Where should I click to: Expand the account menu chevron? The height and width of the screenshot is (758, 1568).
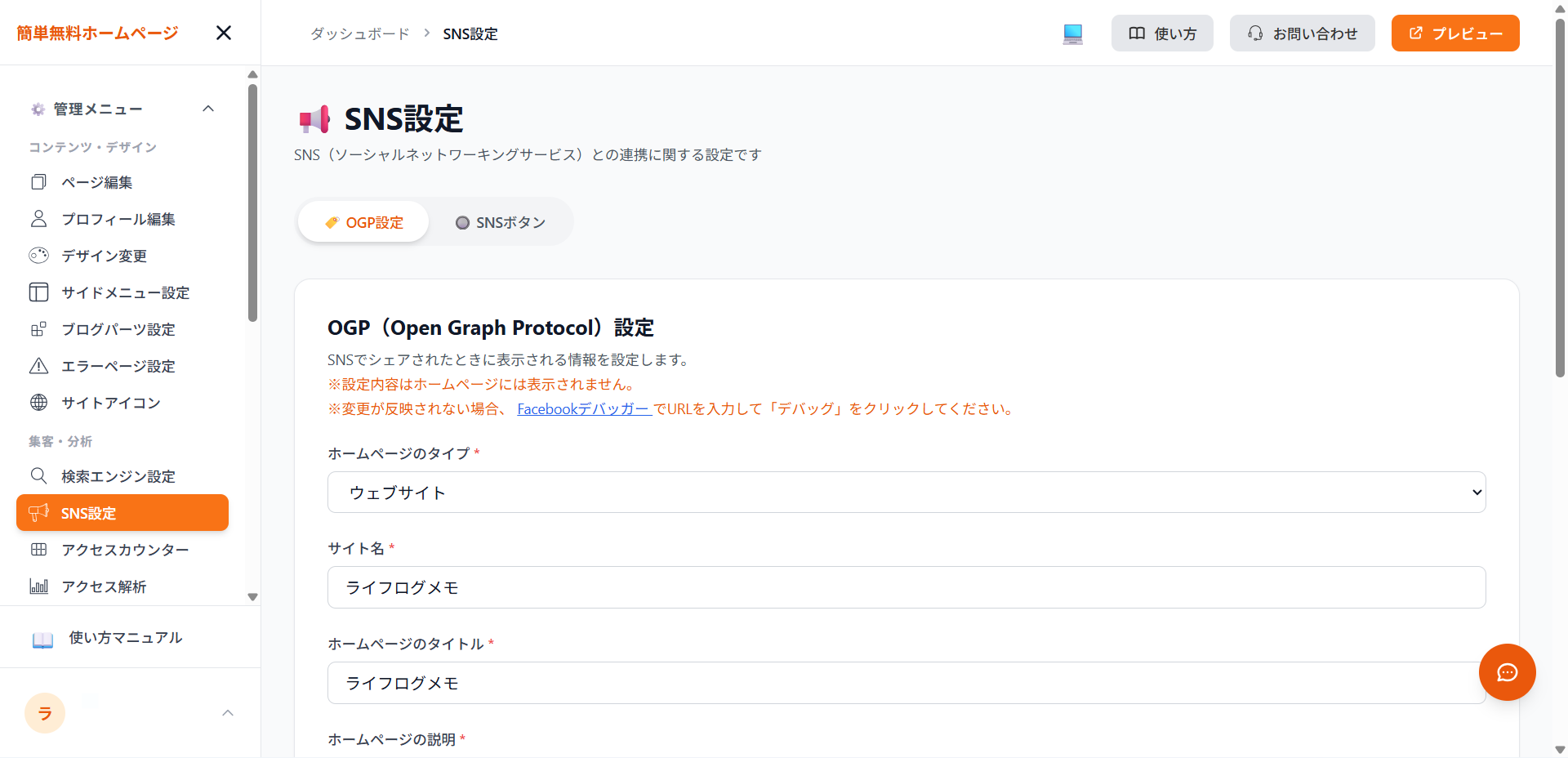coord(228,713)
